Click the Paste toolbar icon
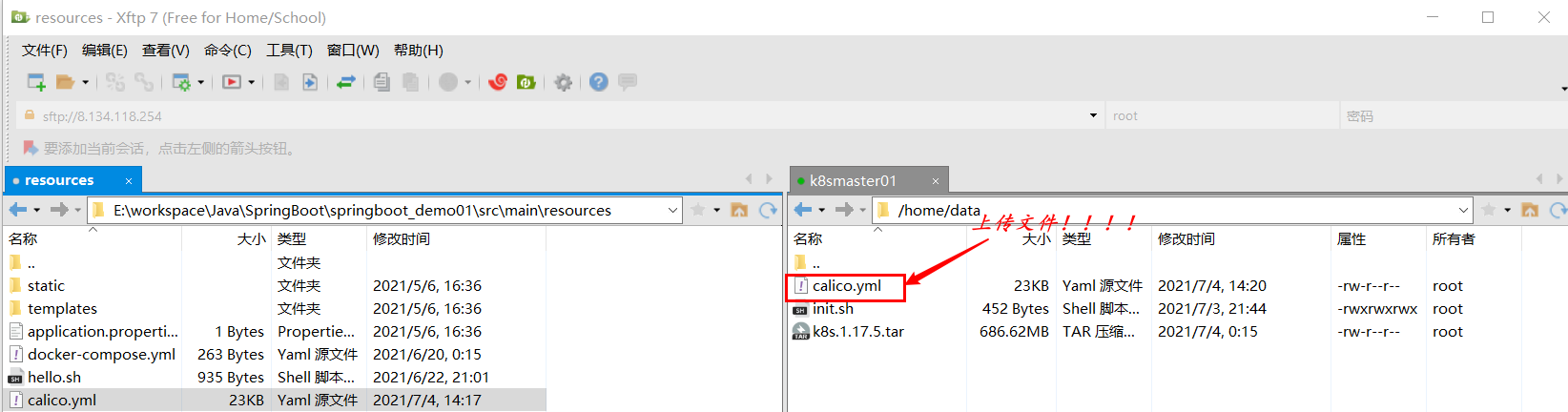 (x=410, y=82)
